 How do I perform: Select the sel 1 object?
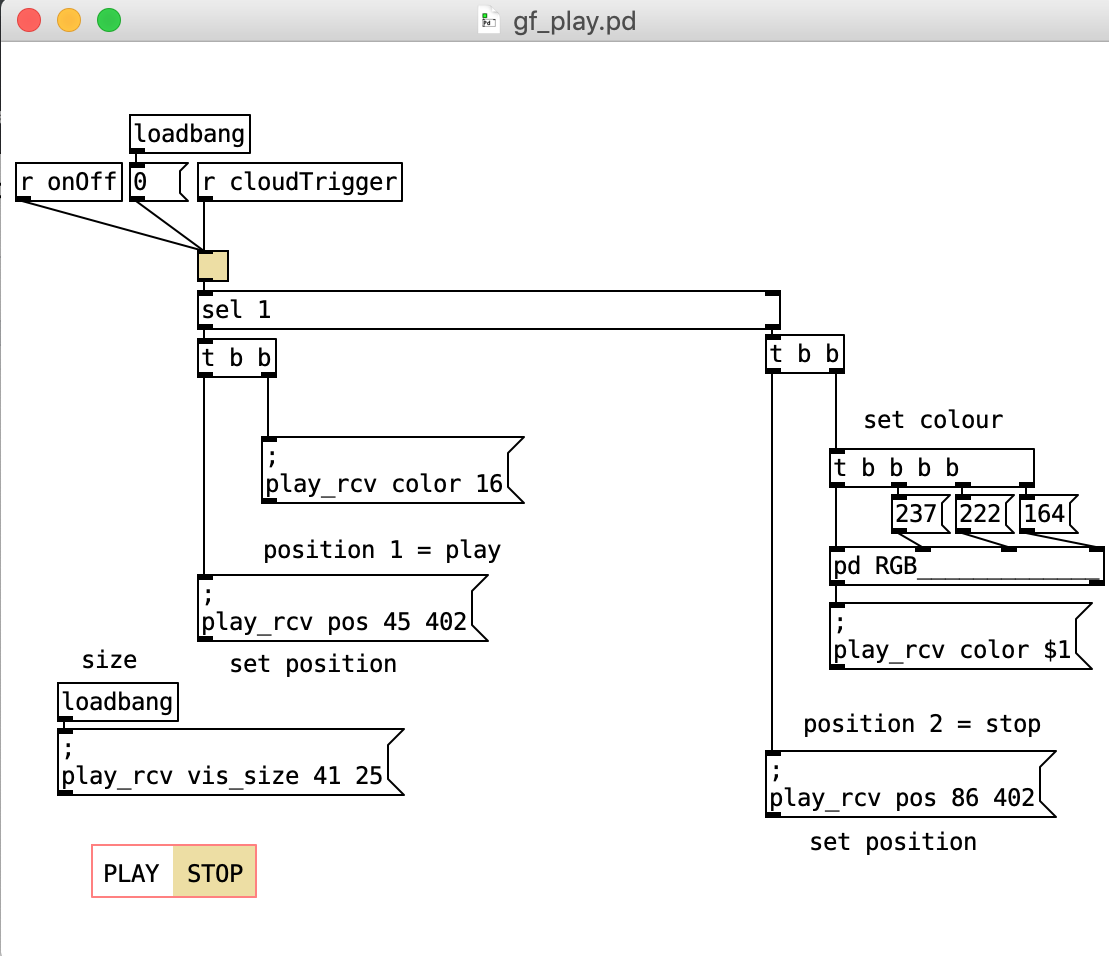tap(488, 310)
